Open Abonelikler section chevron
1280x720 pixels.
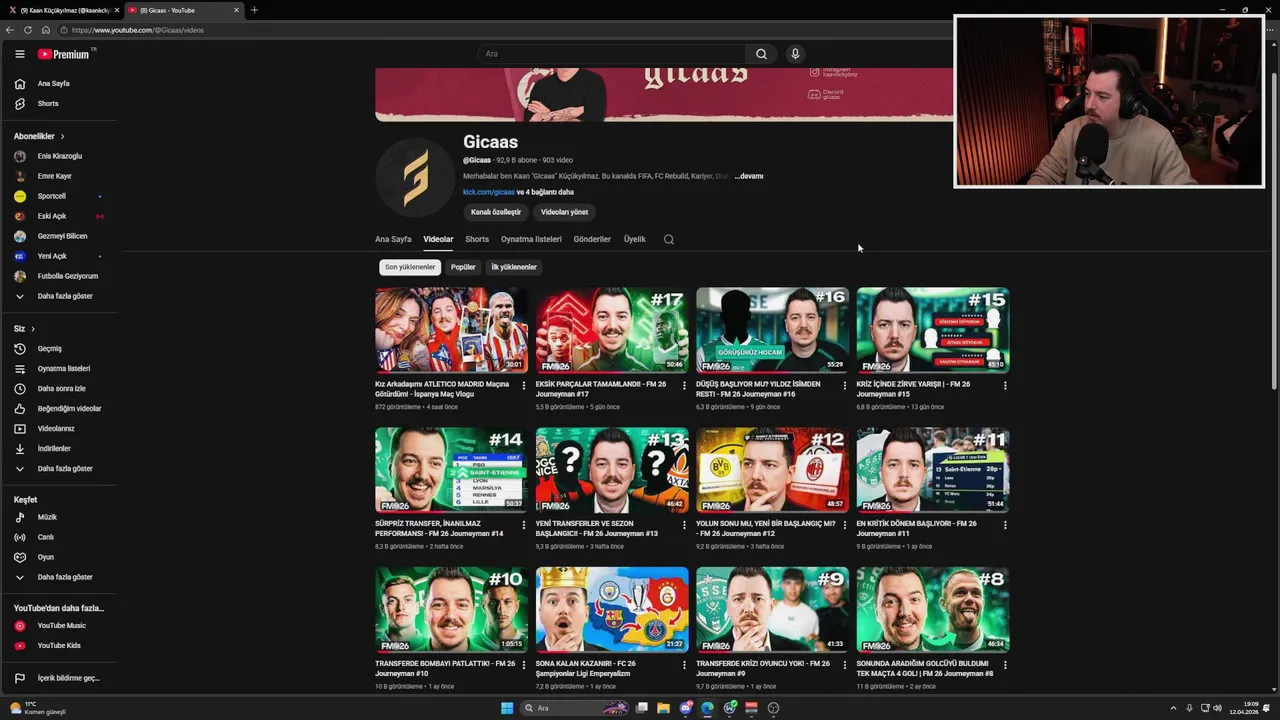tap(62, 136)
